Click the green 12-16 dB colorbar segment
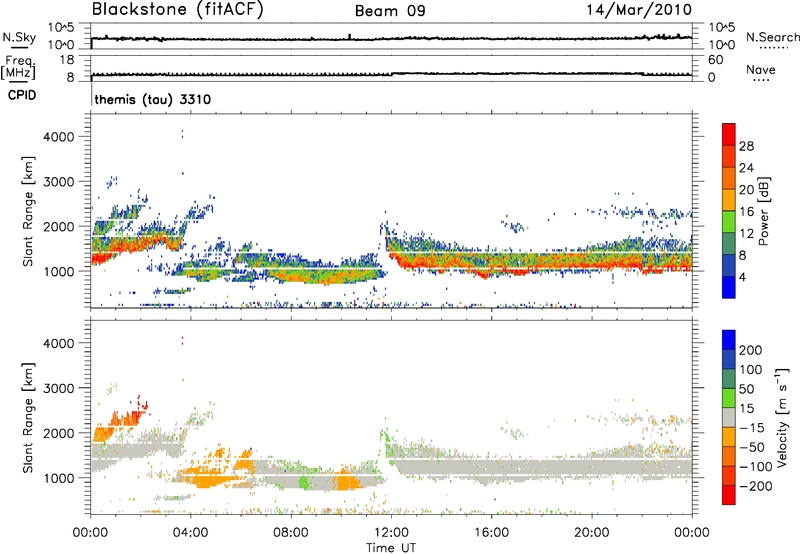 click(x=729, y=222)
